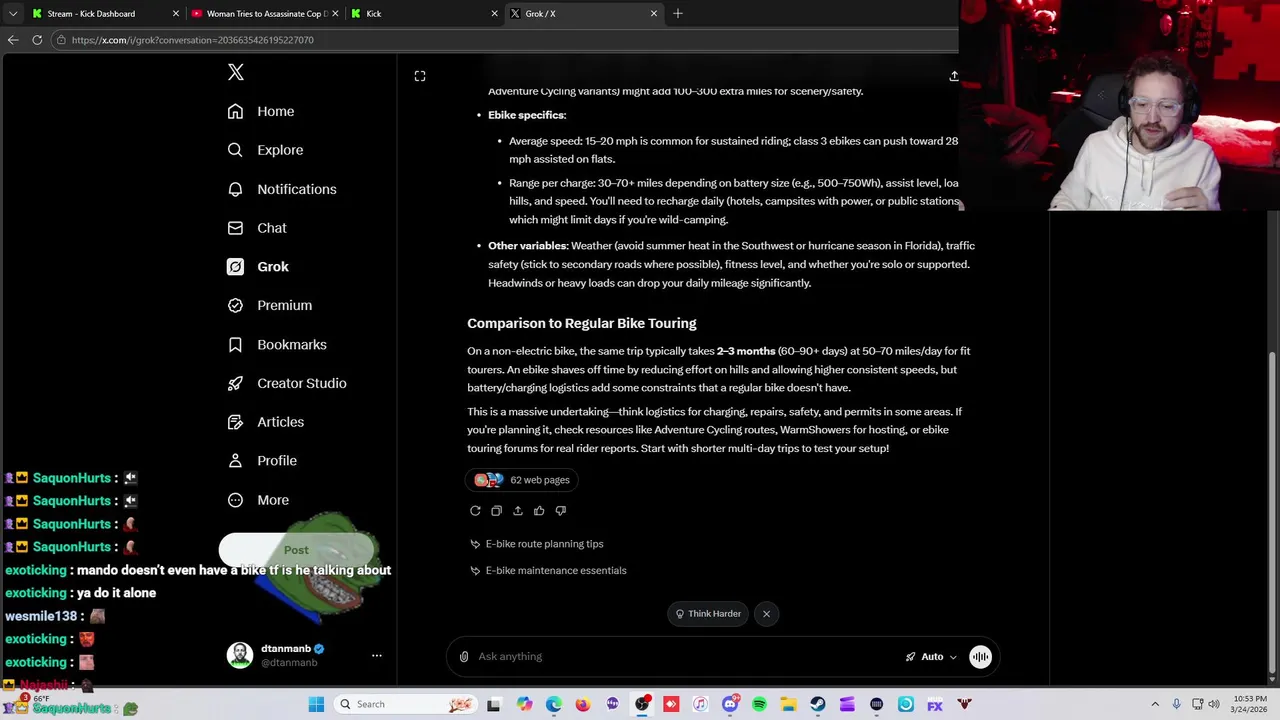
Task: Click the Think Harder button
Action: (708, 614)
